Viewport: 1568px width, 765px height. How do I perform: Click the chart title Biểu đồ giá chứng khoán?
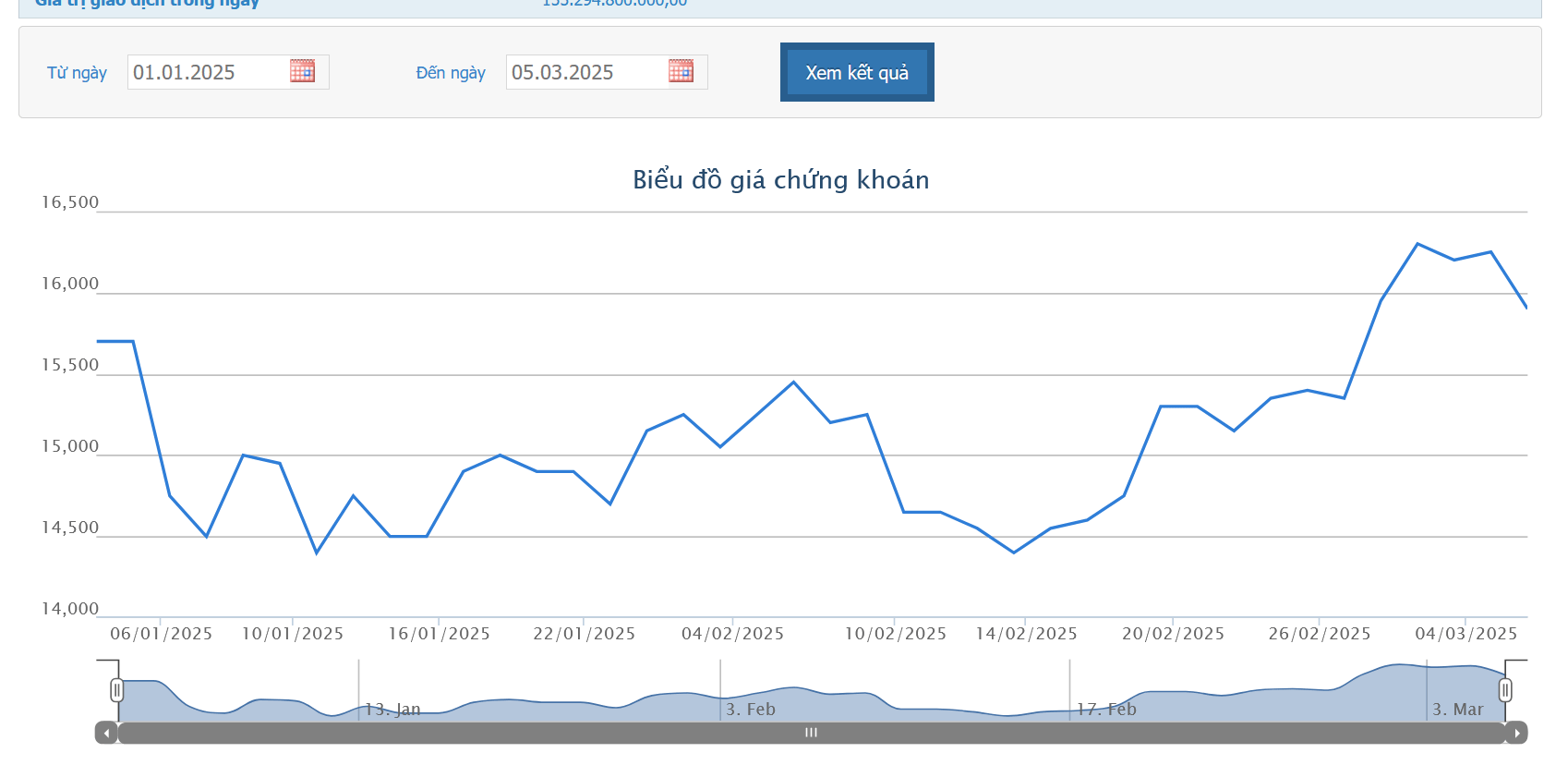click(x=780, y=179)
